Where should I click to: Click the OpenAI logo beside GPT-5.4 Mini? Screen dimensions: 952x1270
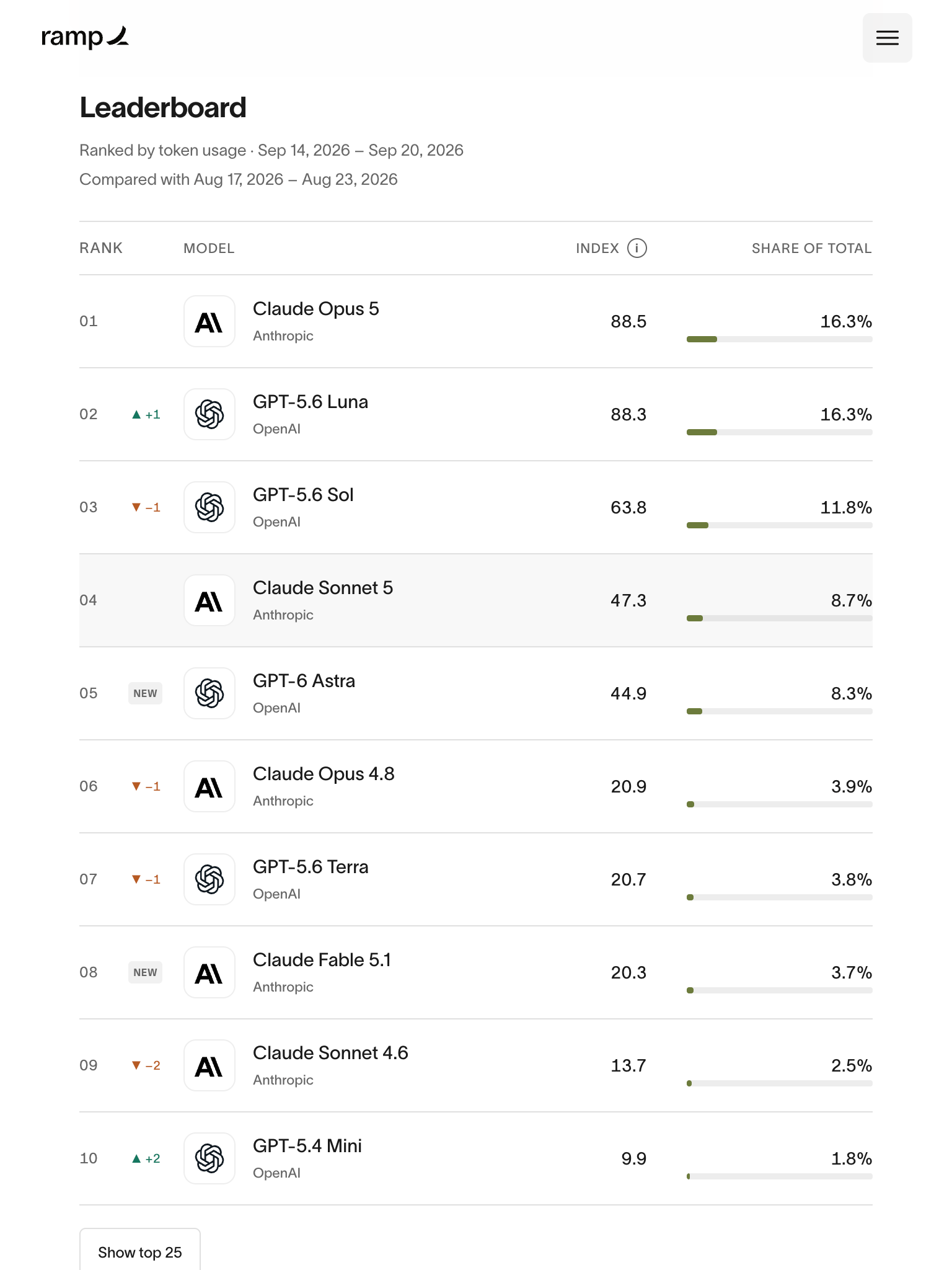pyautogui.click(x=209, y=1158)
